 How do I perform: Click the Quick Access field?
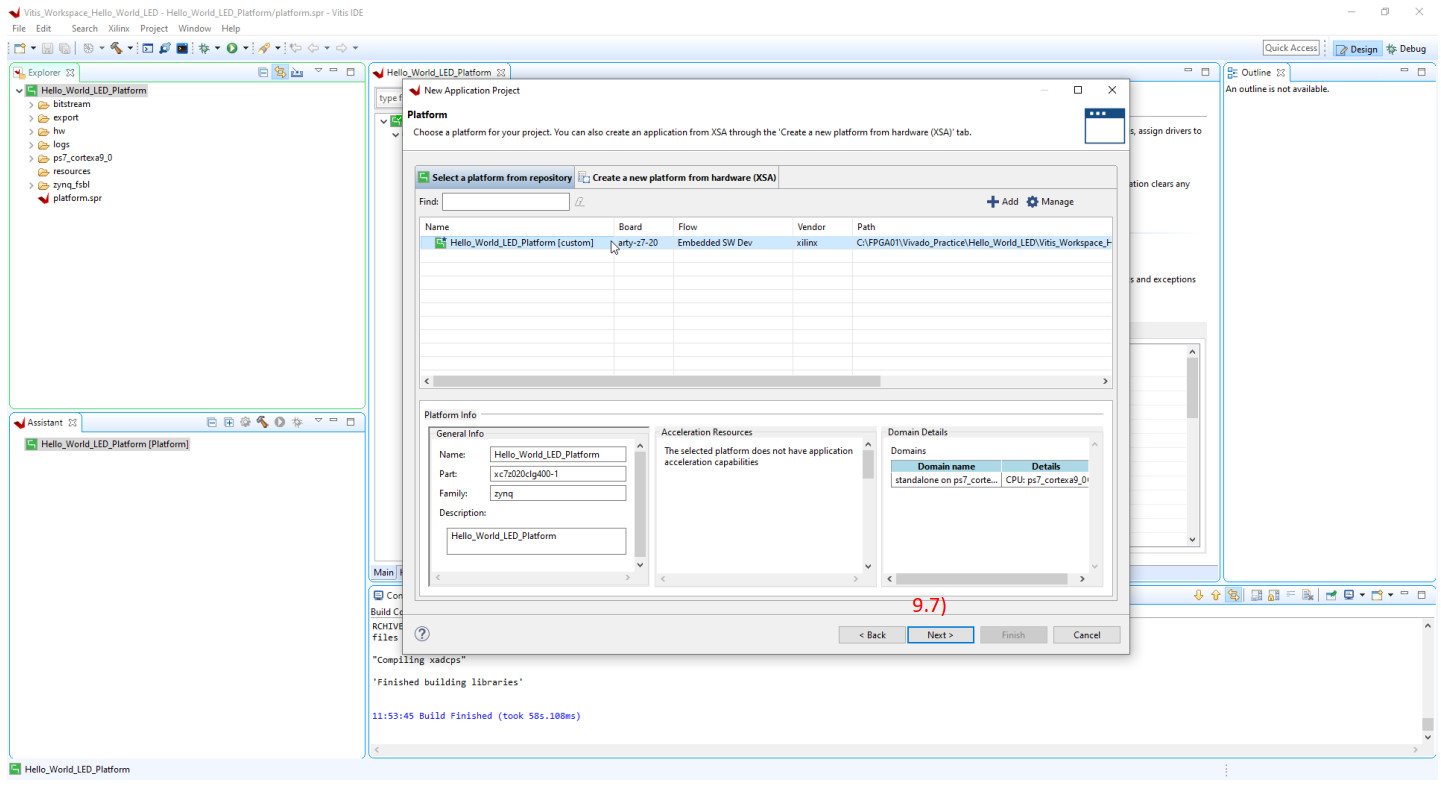click(x=1291, y=48)
